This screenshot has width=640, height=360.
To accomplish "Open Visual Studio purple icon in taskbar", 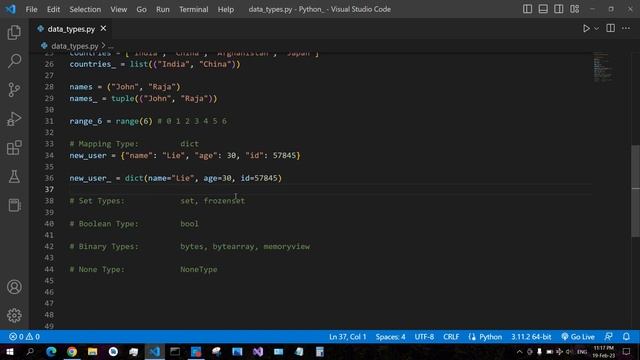I will pos(258,351).
